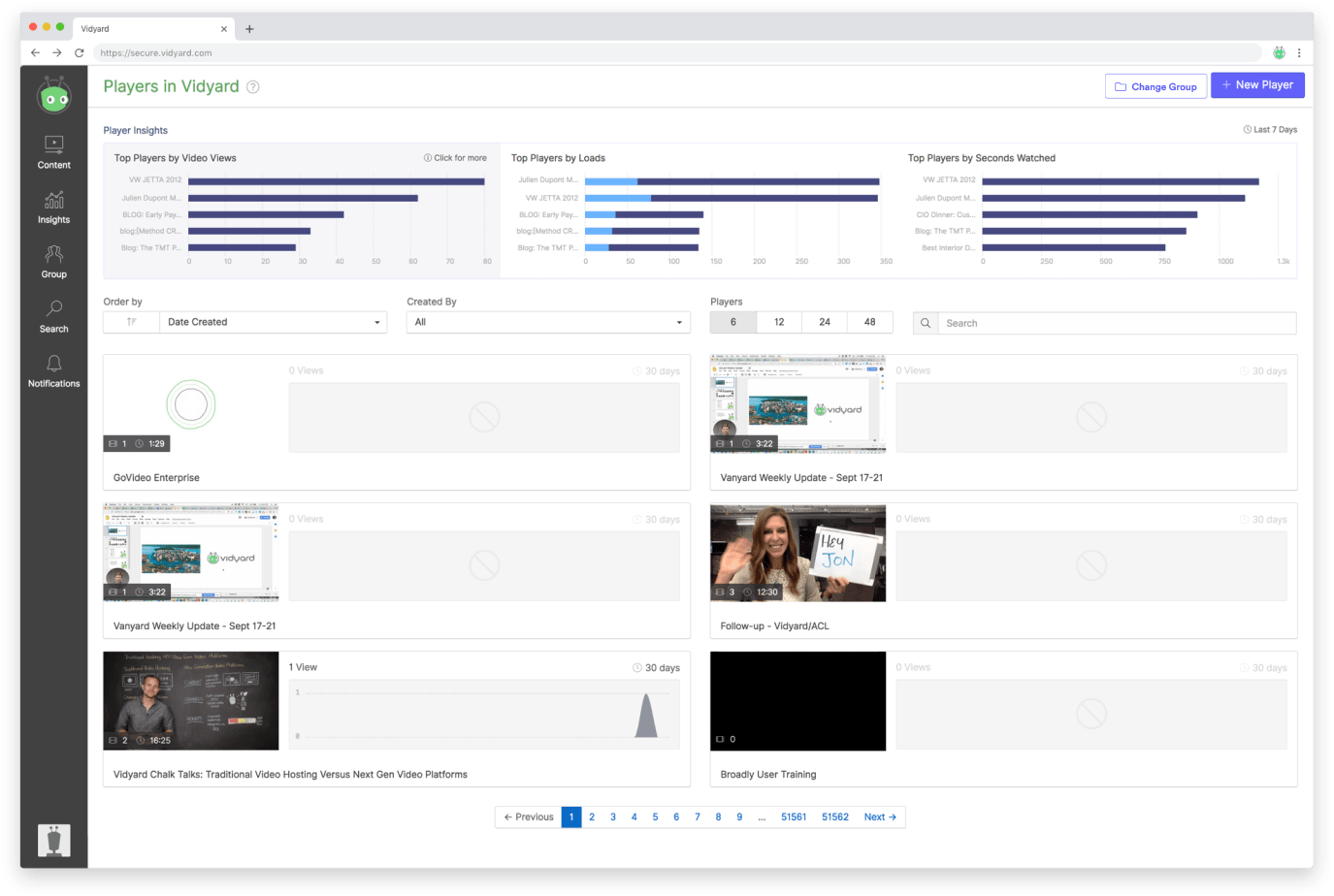The image size is (1334, 896).
Task: Show 12 players per page
Action: (x=779, y=322)
